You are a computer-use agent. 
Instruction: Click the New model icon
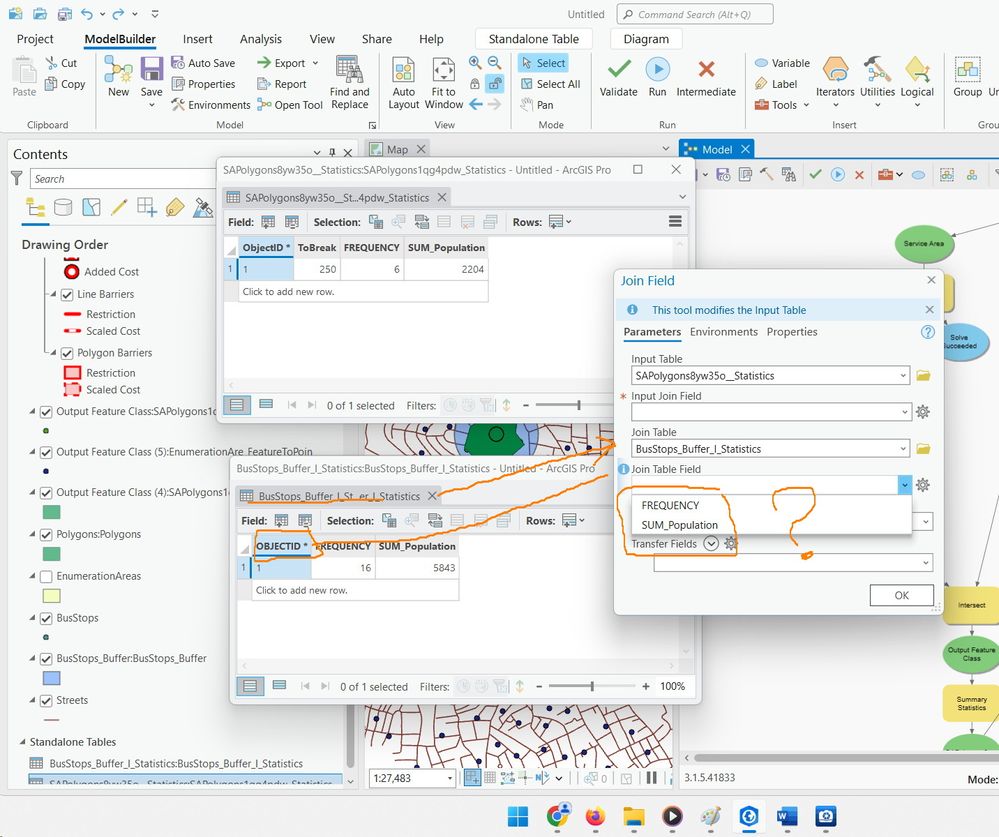tap(118, 69)
